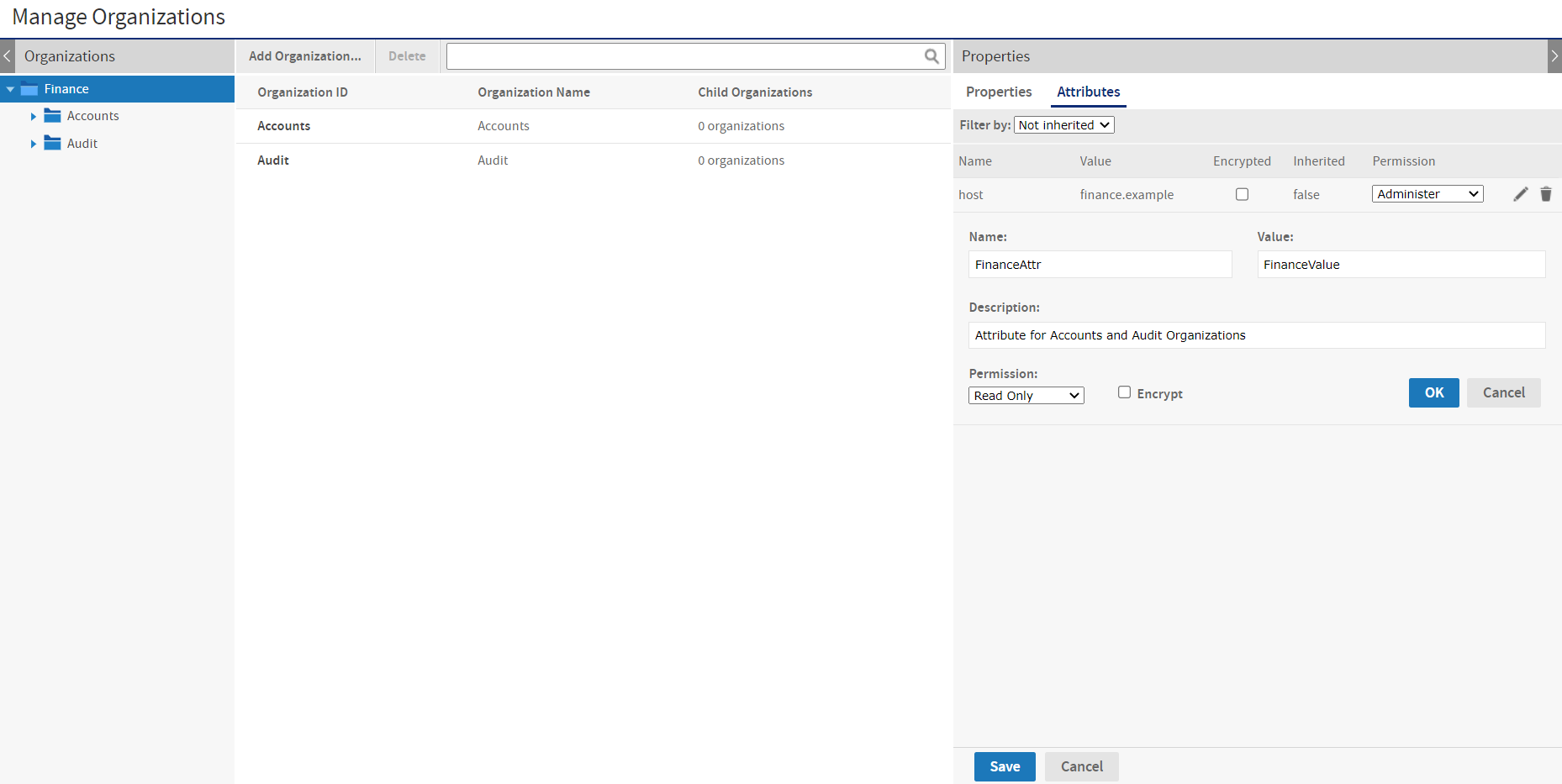This screenshot has width=1562, height=784.
Task: Expand the Accounts tree node
Action: (34, 117)
